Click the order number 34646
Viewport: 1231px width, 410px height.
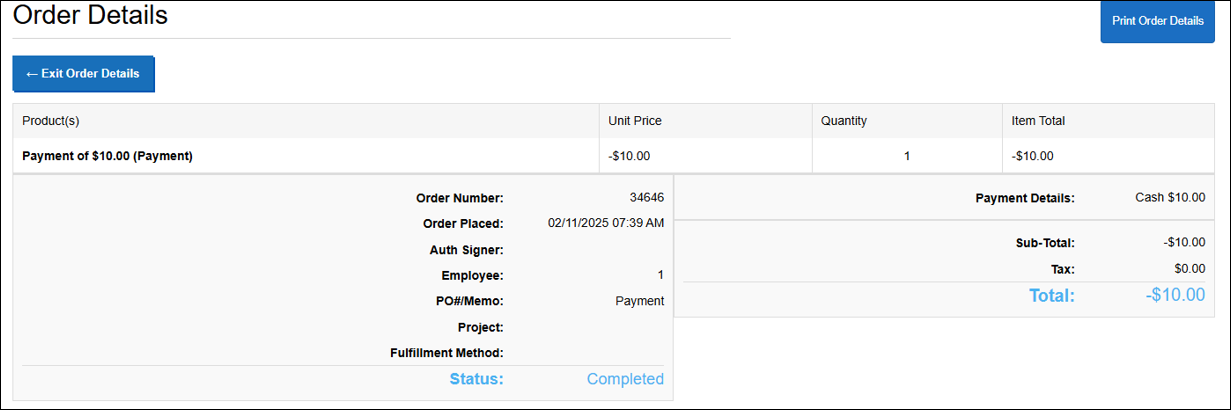646,198
